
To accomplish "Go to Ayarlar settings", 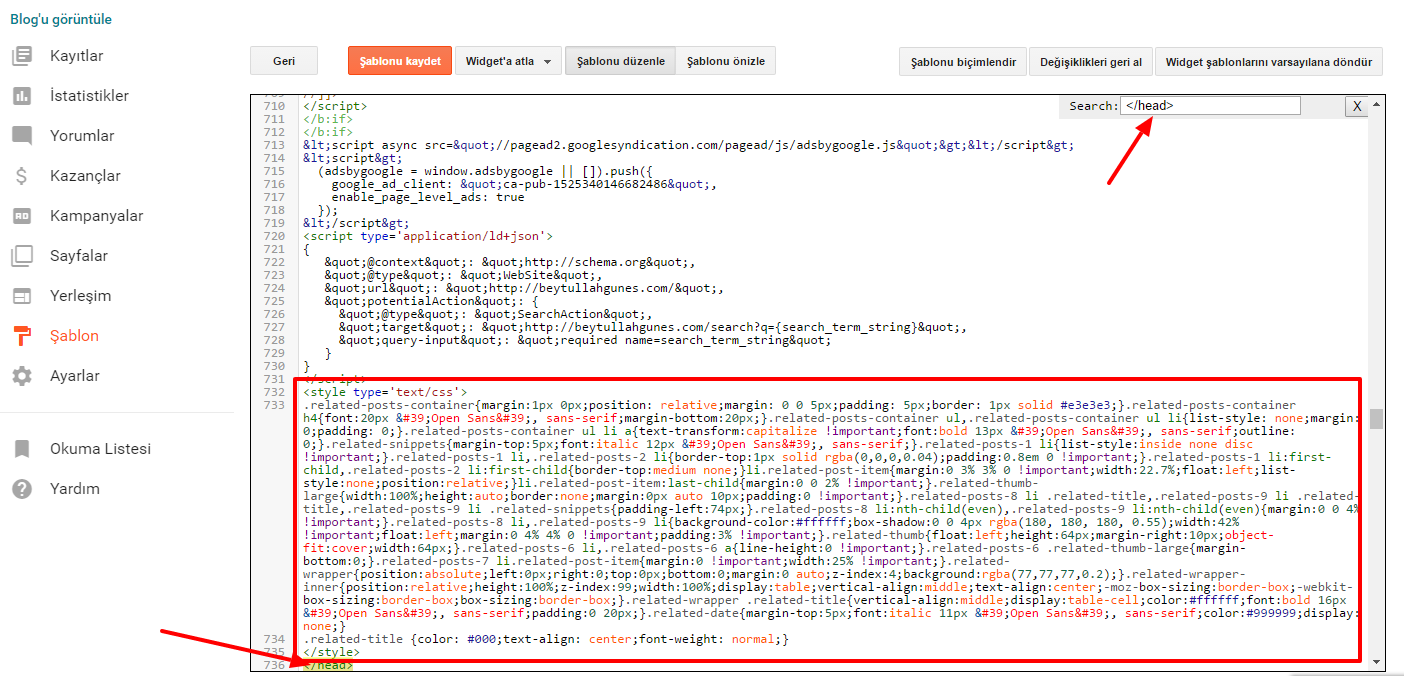I will (75, 376).
